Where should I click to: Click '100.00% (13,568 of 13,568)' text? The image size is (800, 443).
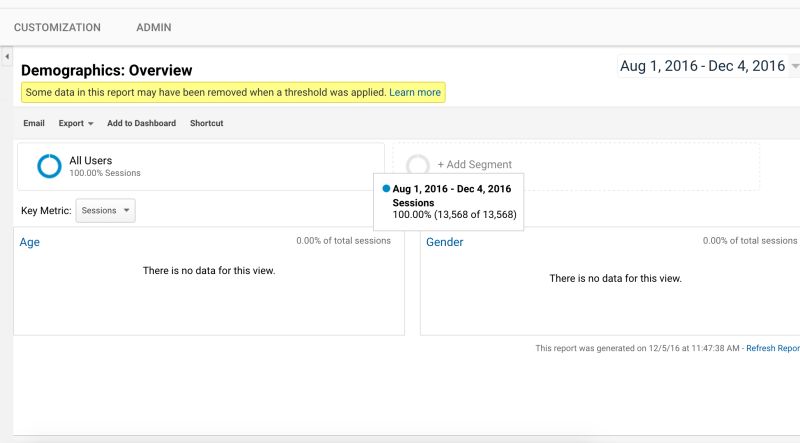[x=454, y=214]
